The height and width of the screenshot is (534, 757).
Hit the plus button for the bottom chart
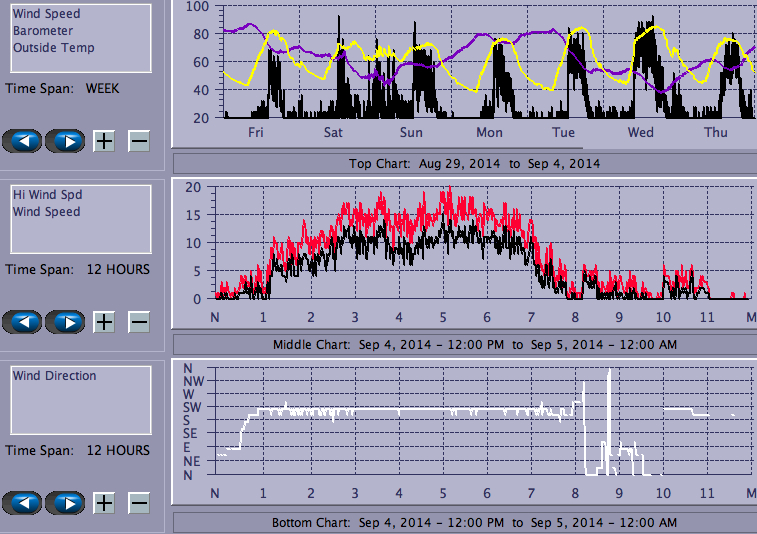tap(104, 502)
